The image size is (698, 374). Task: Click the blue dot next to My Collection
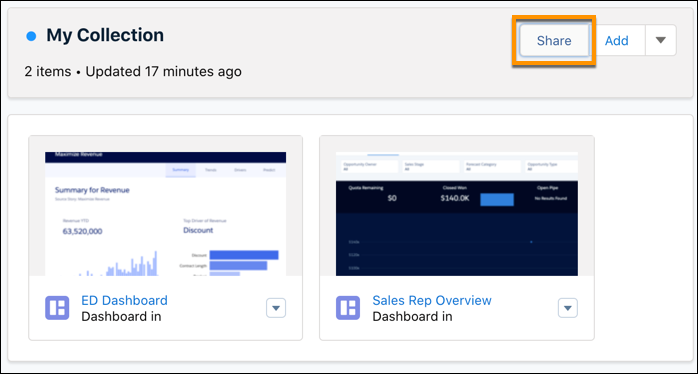(31, 36)
